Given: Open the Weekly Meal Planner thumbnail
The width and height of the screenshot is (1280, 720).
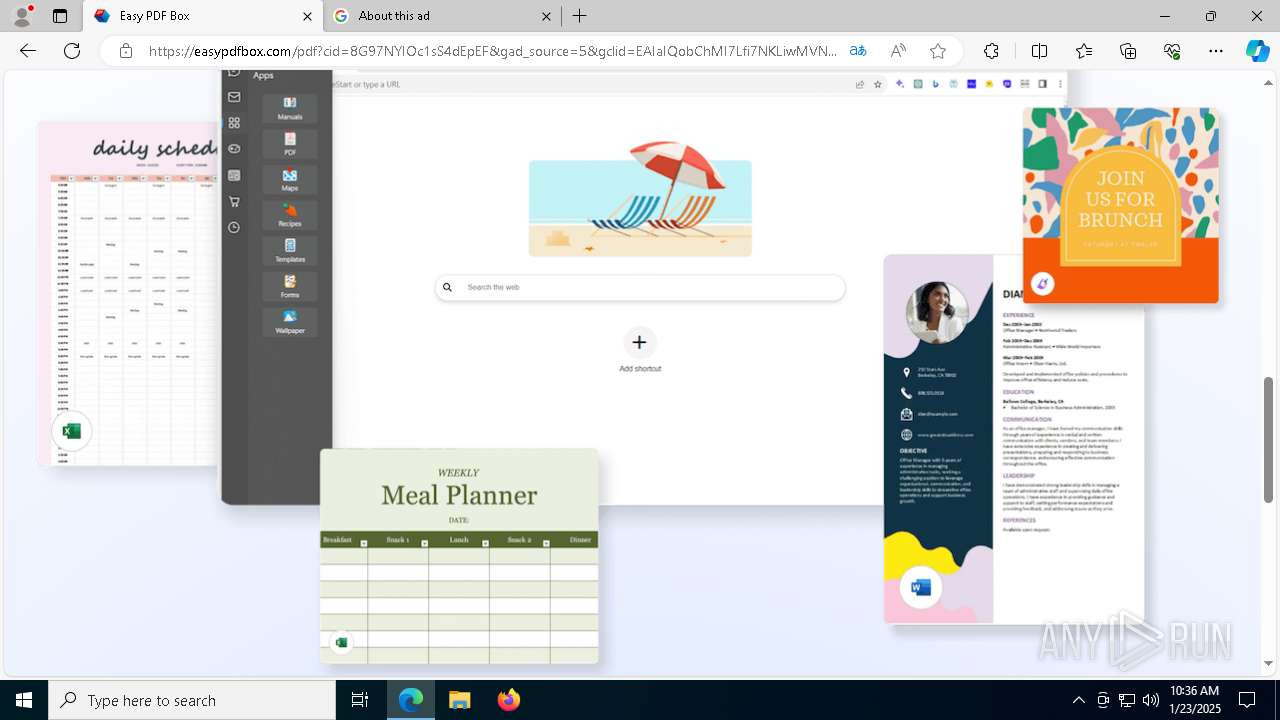Looking at the screenshot, I should (x=459, y=556).
